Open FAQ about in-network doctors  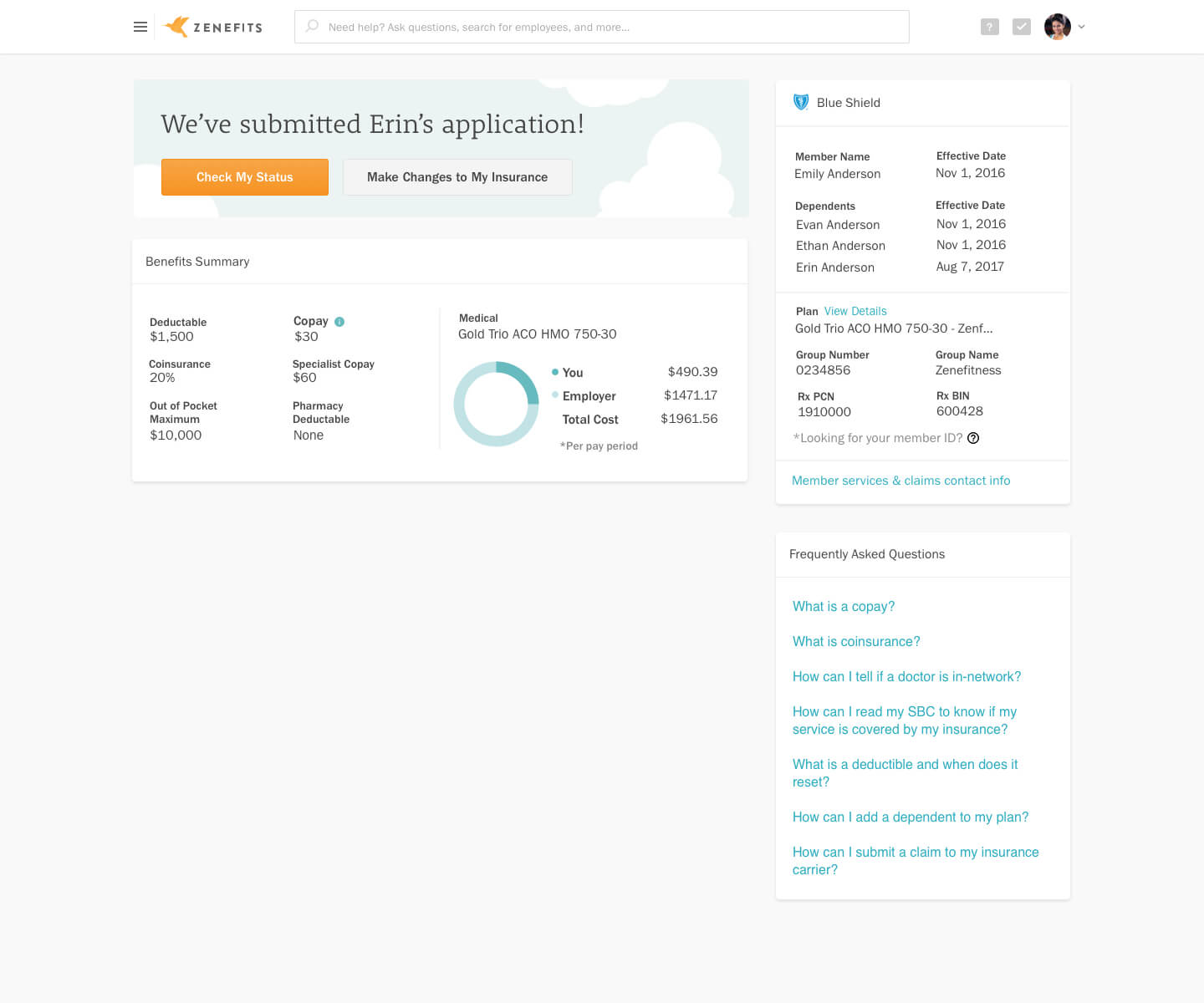point(906,677)
